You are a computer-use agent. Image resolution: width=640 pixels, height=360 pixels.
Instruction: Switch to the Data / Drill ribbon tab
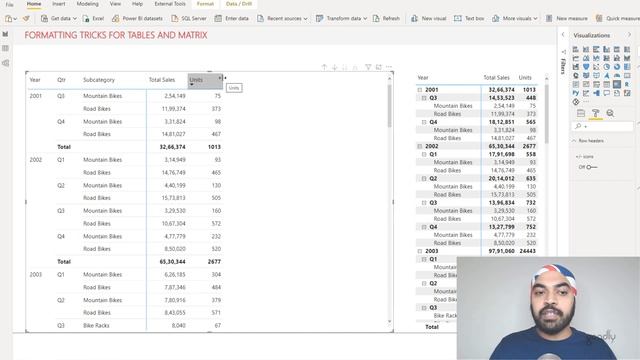(239, 4)
